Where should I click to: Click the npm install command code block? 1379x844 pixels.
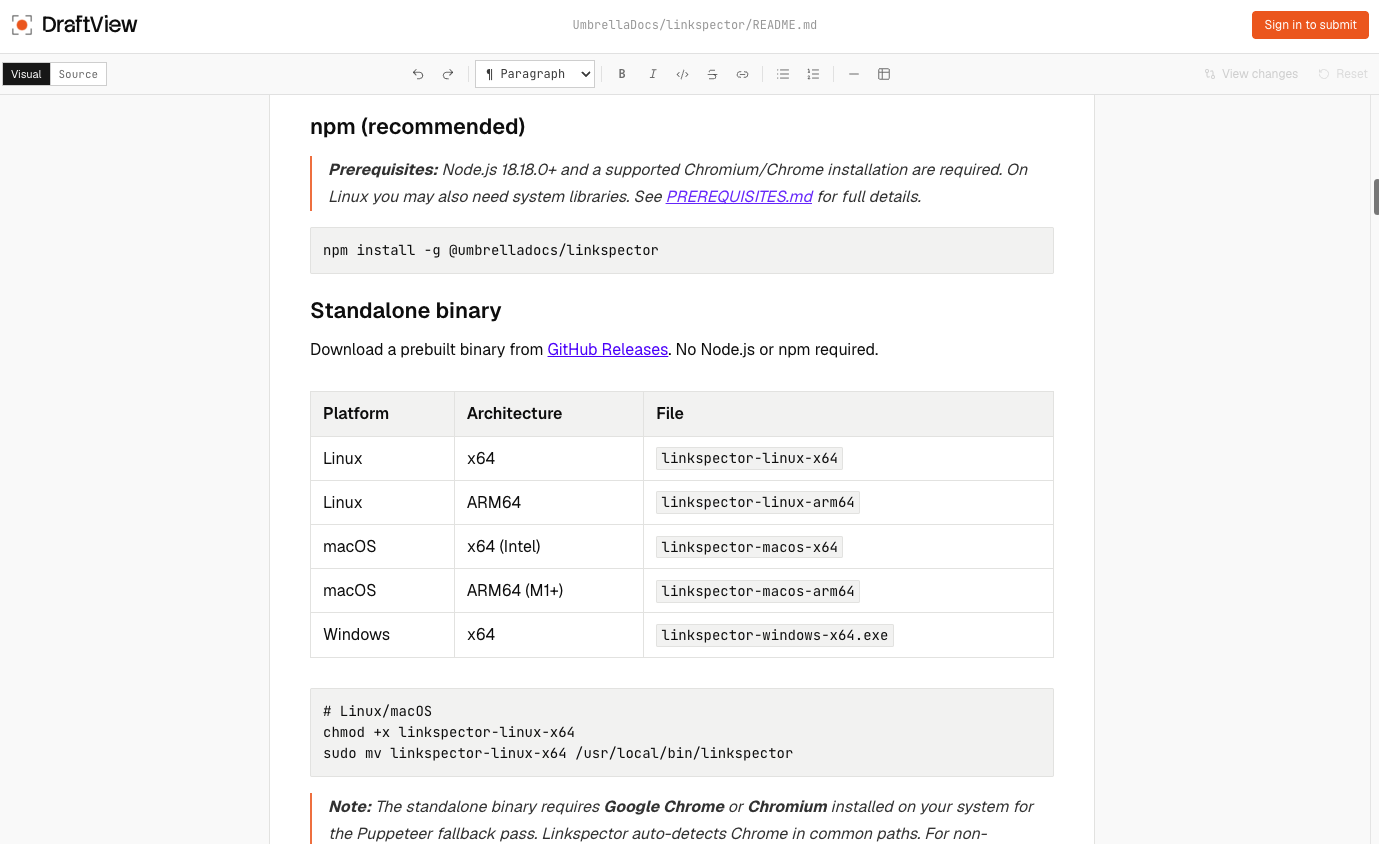pyautogui.click(x=682, y=250)
